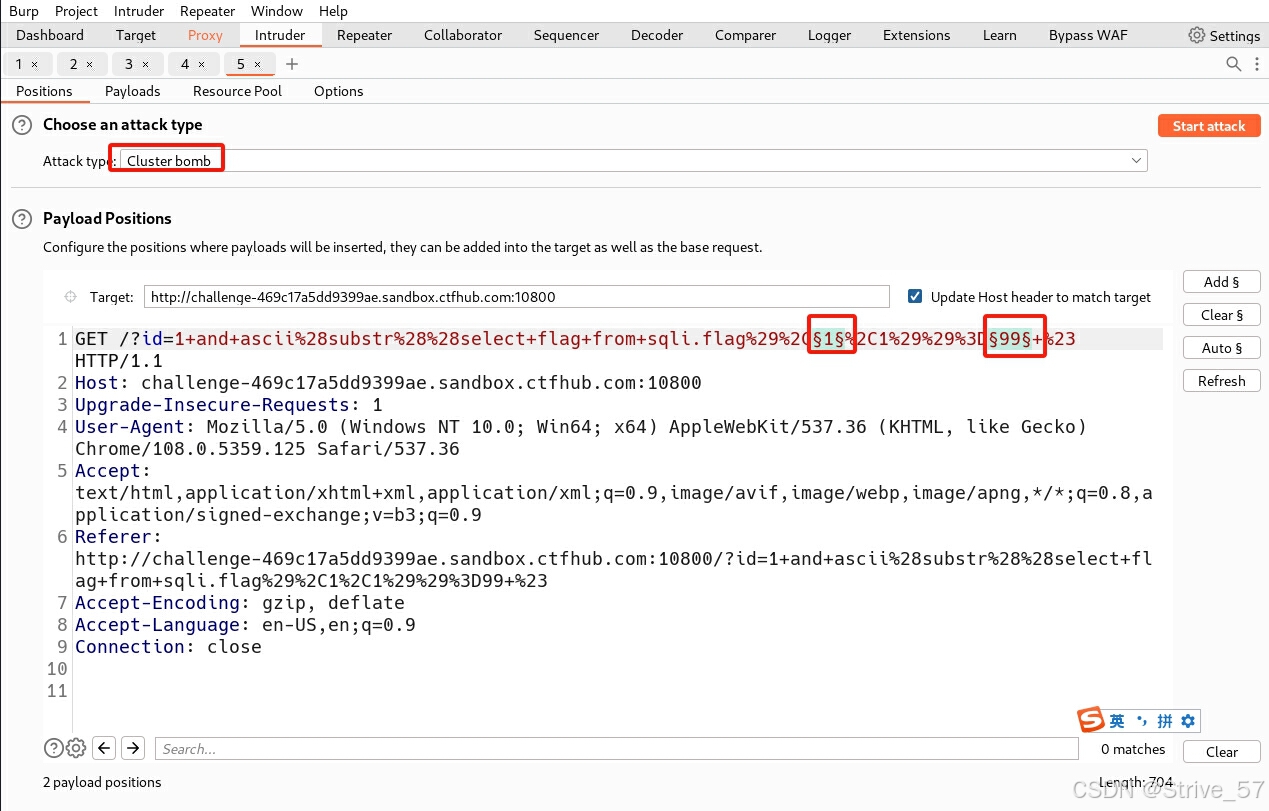1269x811 pixels.
Task: Click the Clear search button
Action: pos(1221,752)
